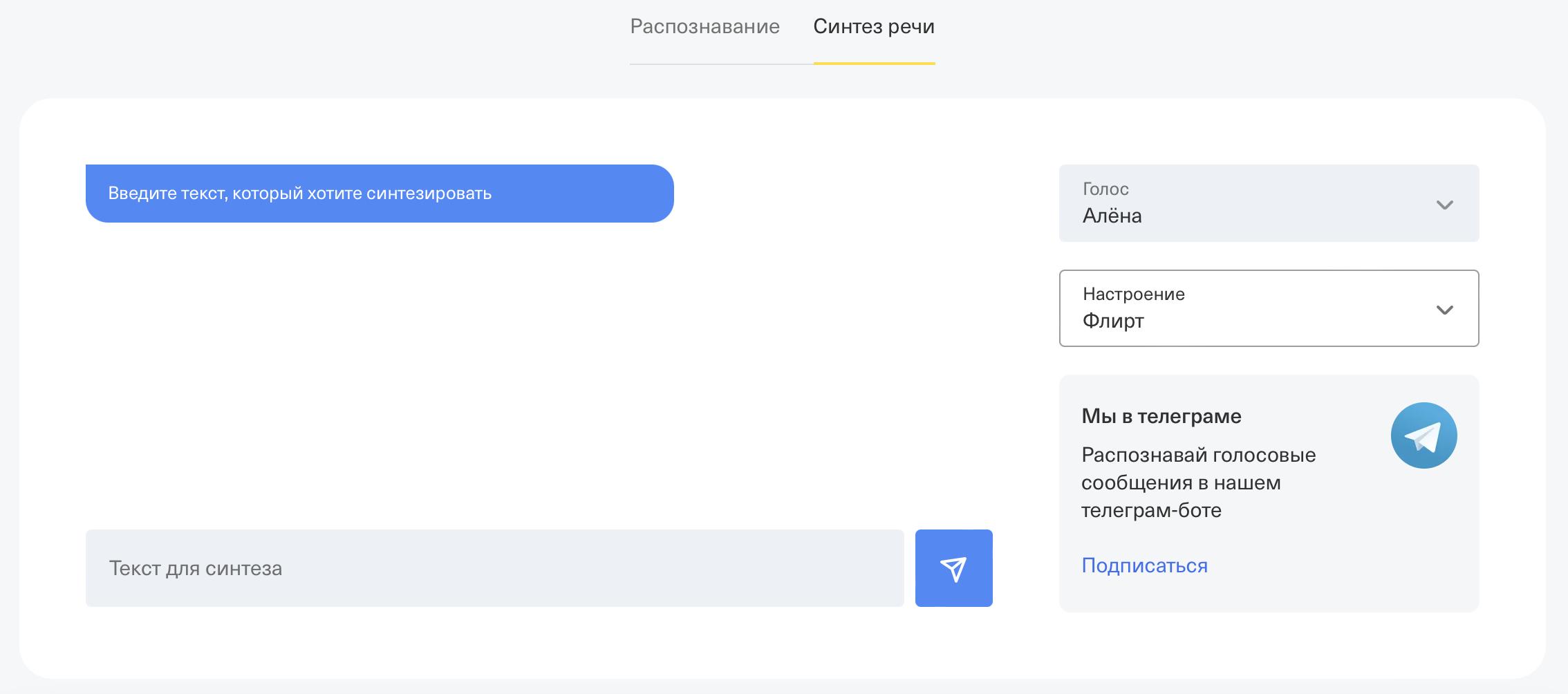
Task: Click the selected mood value Флирт
Action: 1113,321
